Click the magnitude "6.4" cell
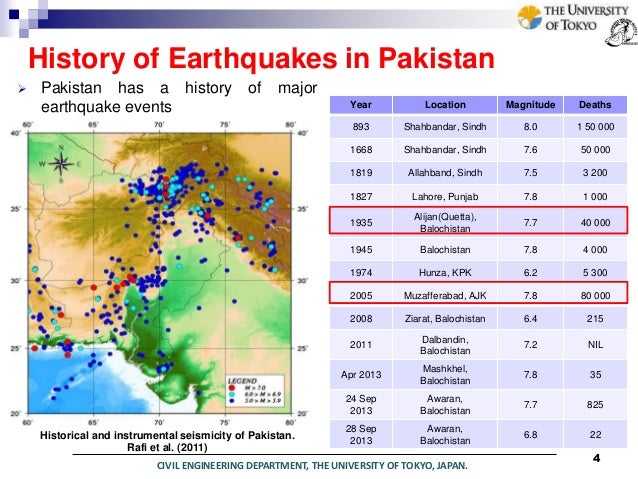 pyautogui.click(x=530, y=319)
